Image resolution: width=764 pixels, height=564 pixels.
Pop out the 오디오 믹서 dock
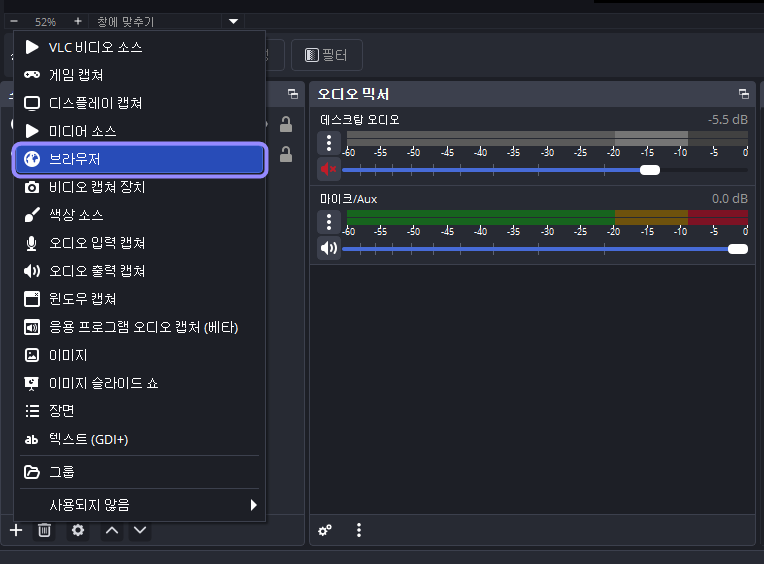pos(744,94)
